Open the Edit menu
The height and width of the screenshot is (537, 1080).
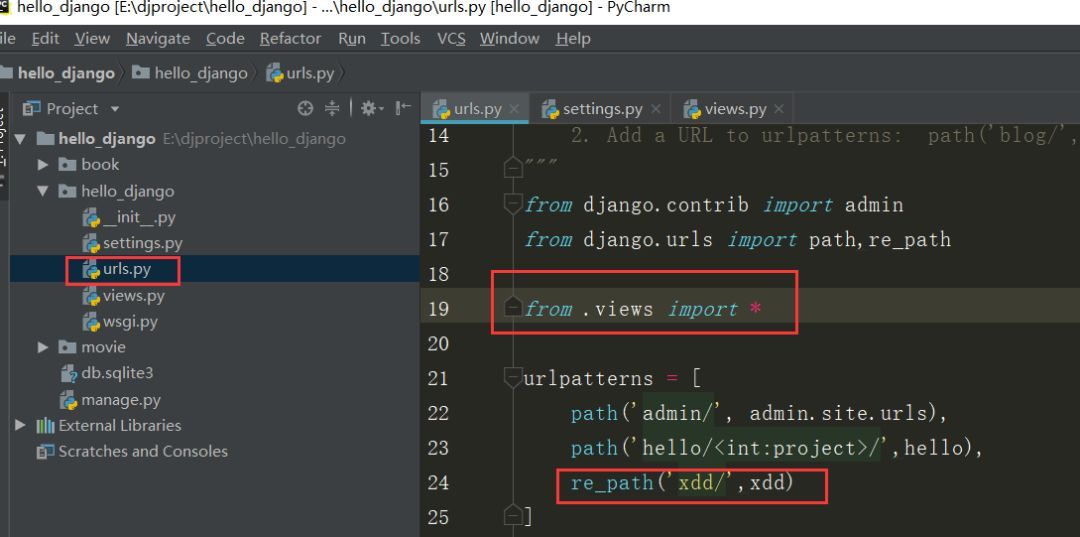(45, 39)
